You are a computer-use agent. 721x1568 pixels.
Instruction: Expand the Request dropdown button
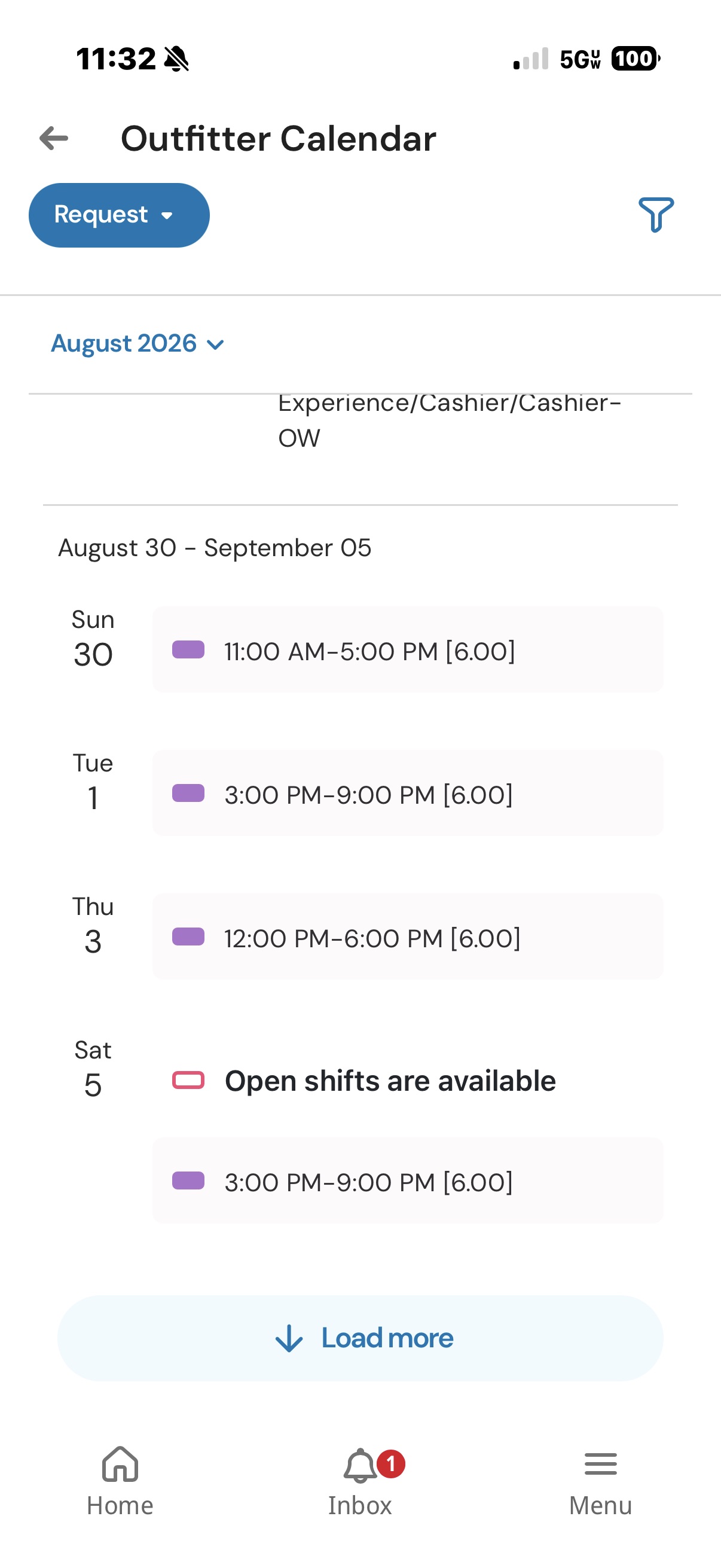tap(119, 215)
